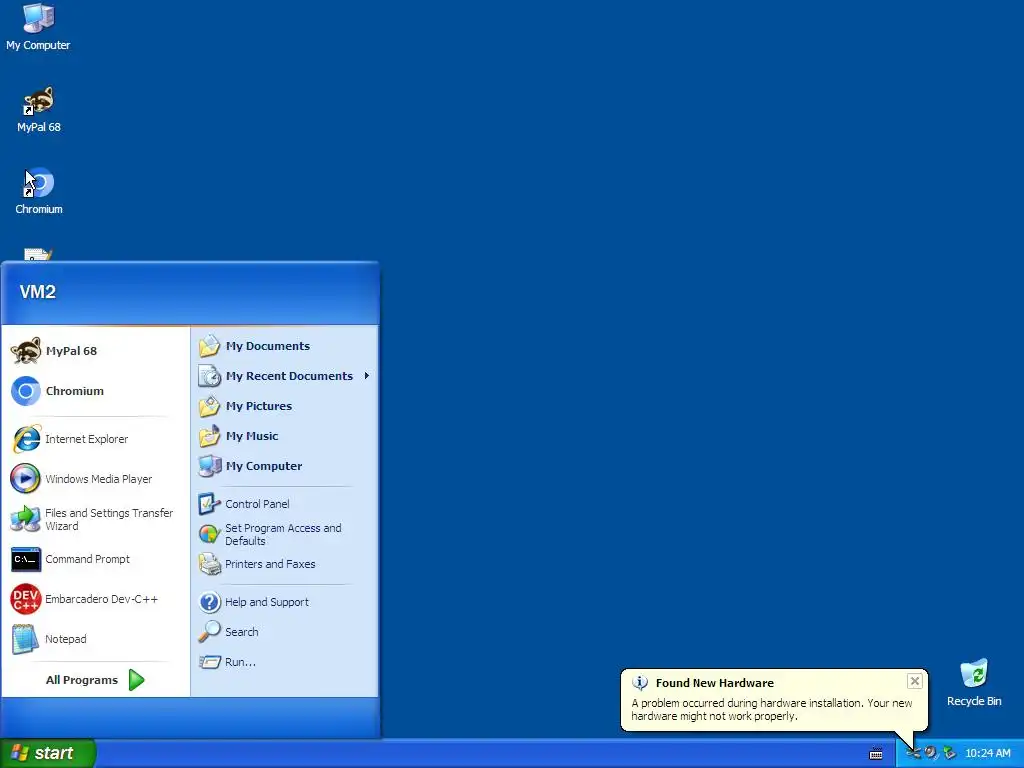Expand All Programs list
The width and height of the screenshot is (1024, 768).
[x=95, y=680]
